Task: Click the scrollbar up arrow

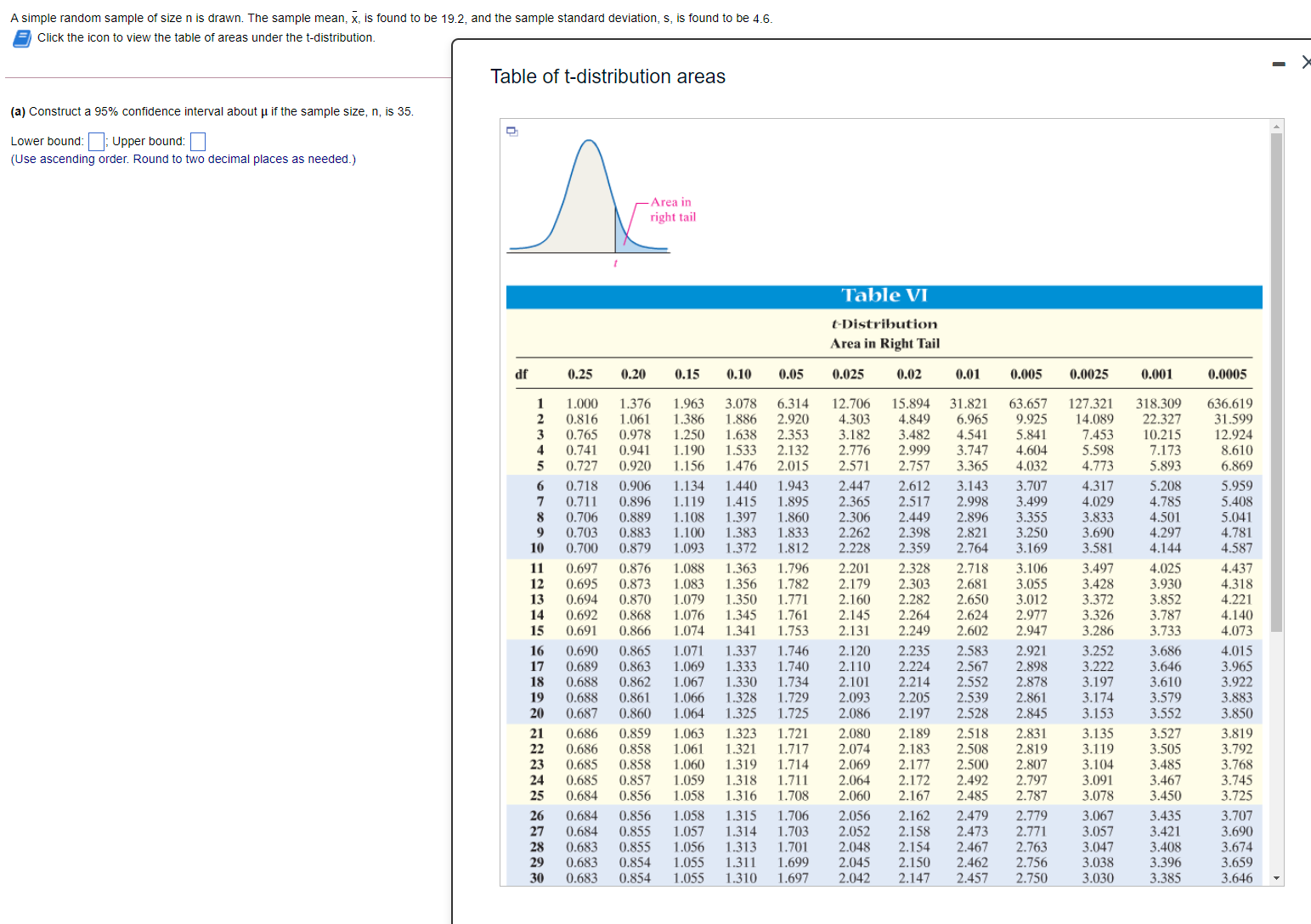Action: pos(1275,125)
